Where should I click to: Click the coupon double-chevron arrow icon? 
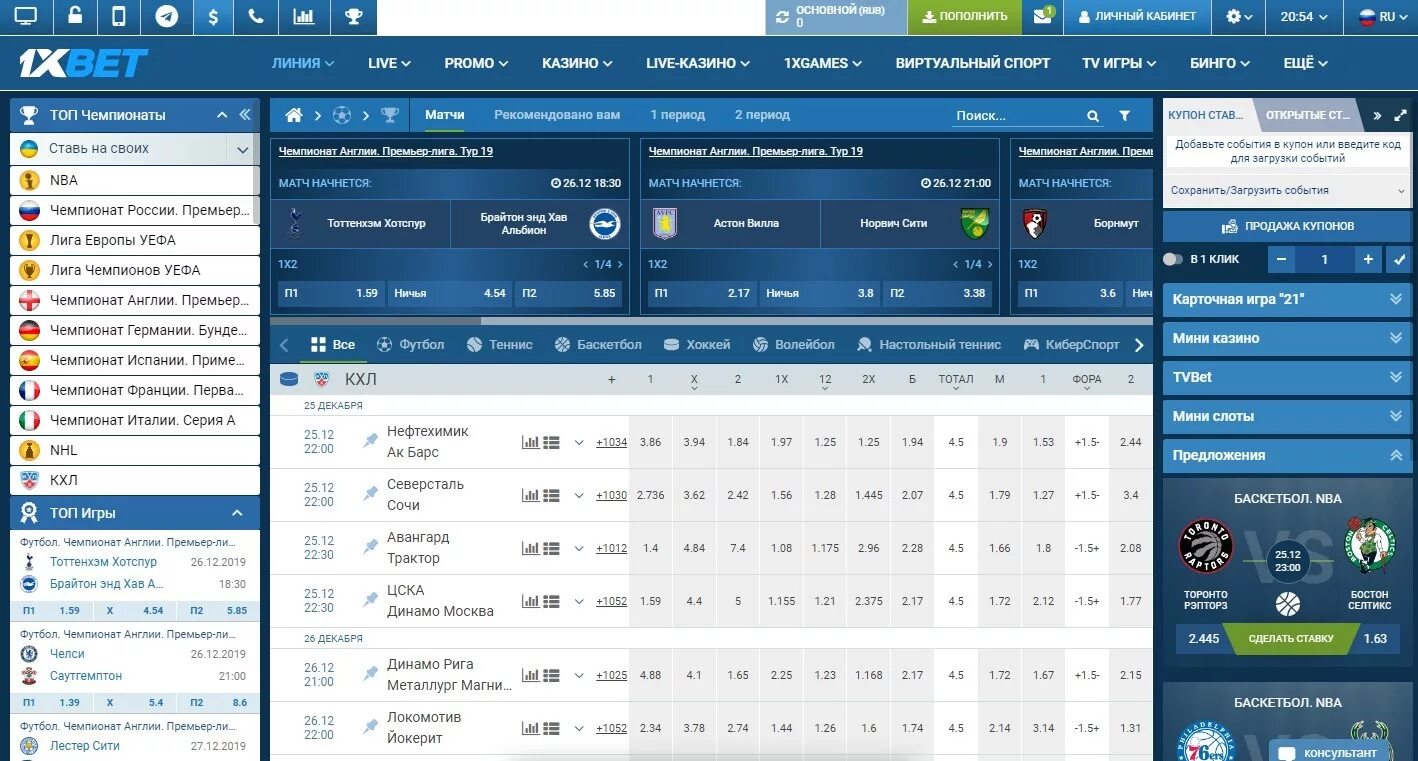click(1377, 115)
